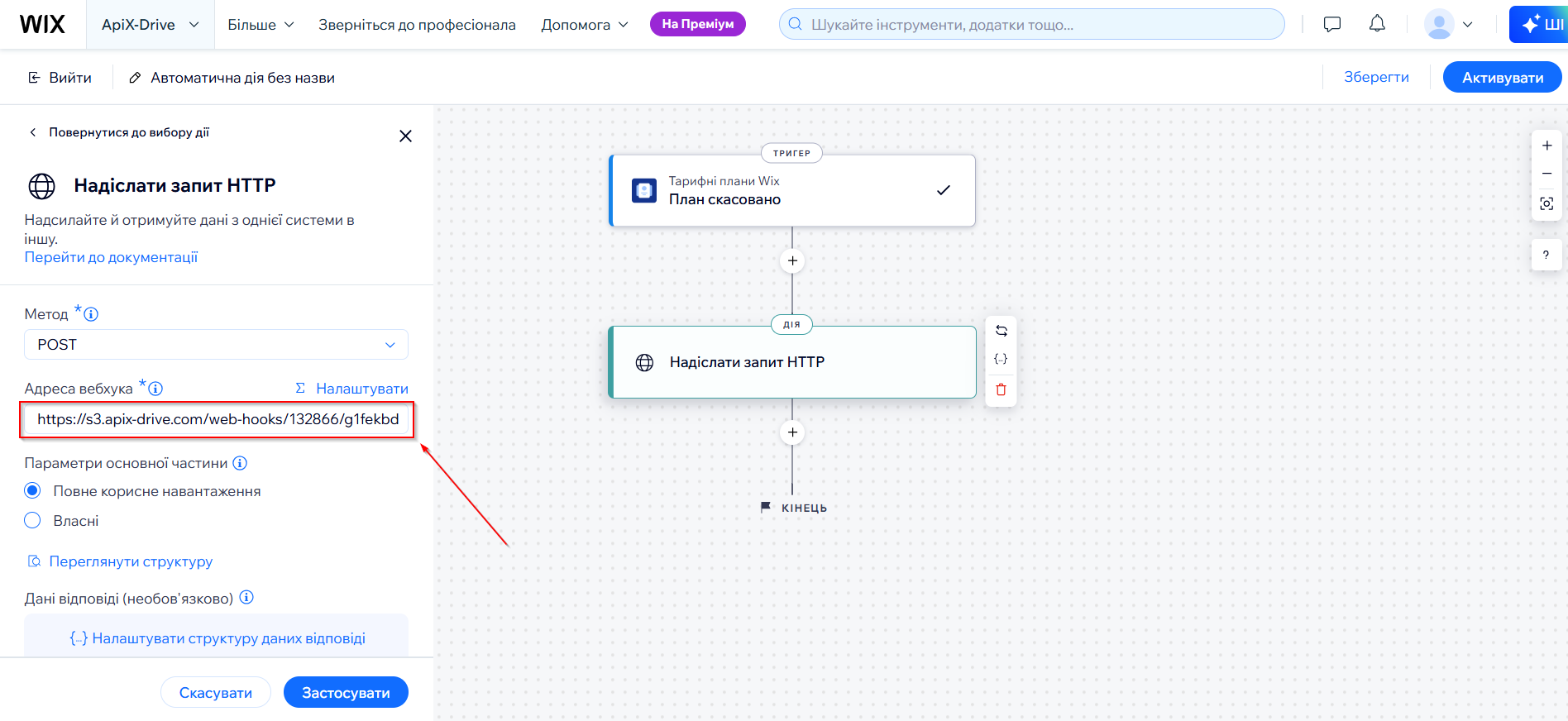Image resolution: width=1568 pixels, height=721 pixels.
Task: Click the Wix logo
Action: point(42,24)
